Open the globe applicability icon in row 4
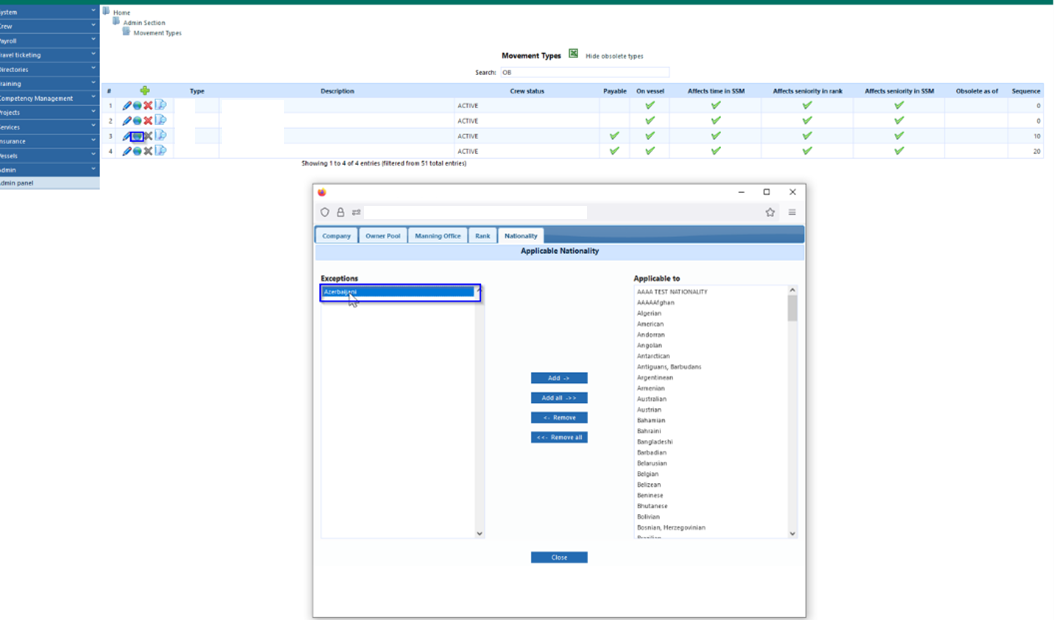 pos(137,151)
